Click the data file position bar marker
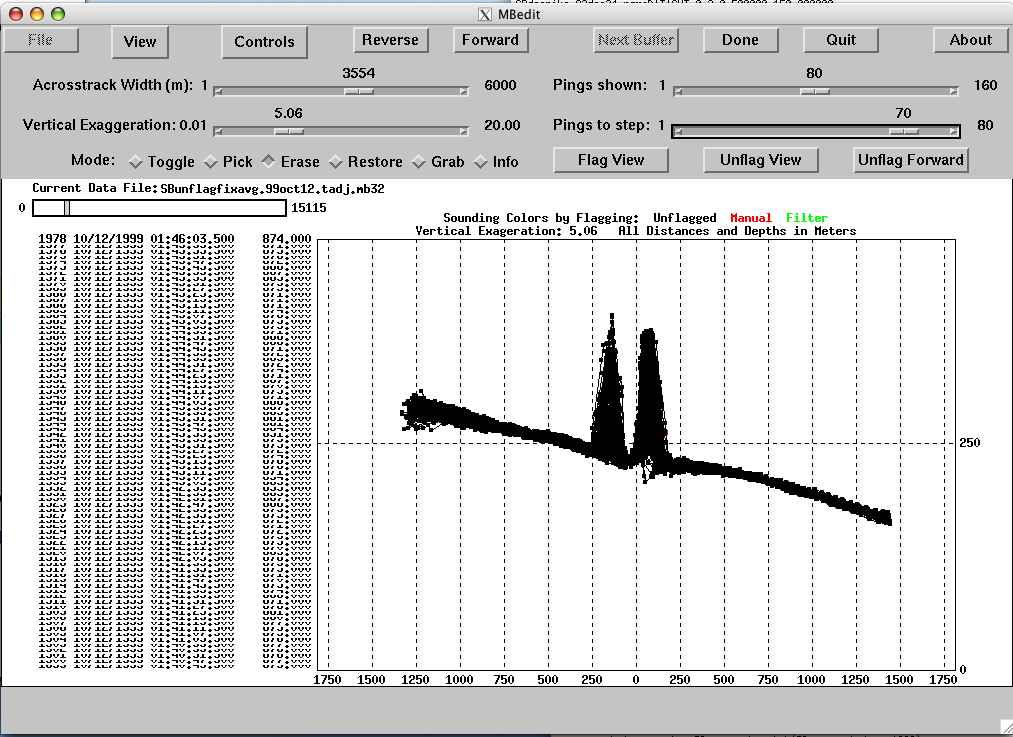Image resolution: width=1013 pixels, height=737 pixels. pyautogui.click(x=67, y=207)
